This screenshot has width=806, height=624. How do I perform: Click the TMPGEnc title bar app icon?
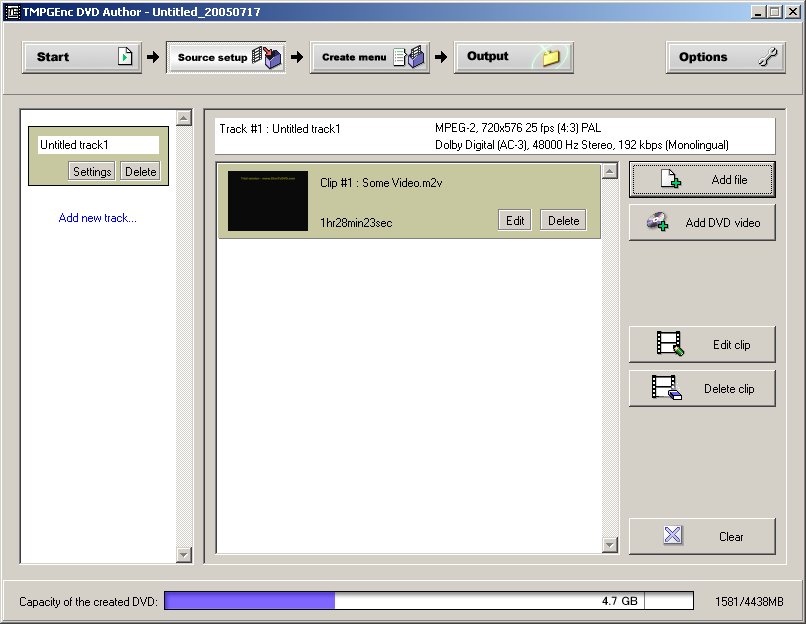[12, 12]
